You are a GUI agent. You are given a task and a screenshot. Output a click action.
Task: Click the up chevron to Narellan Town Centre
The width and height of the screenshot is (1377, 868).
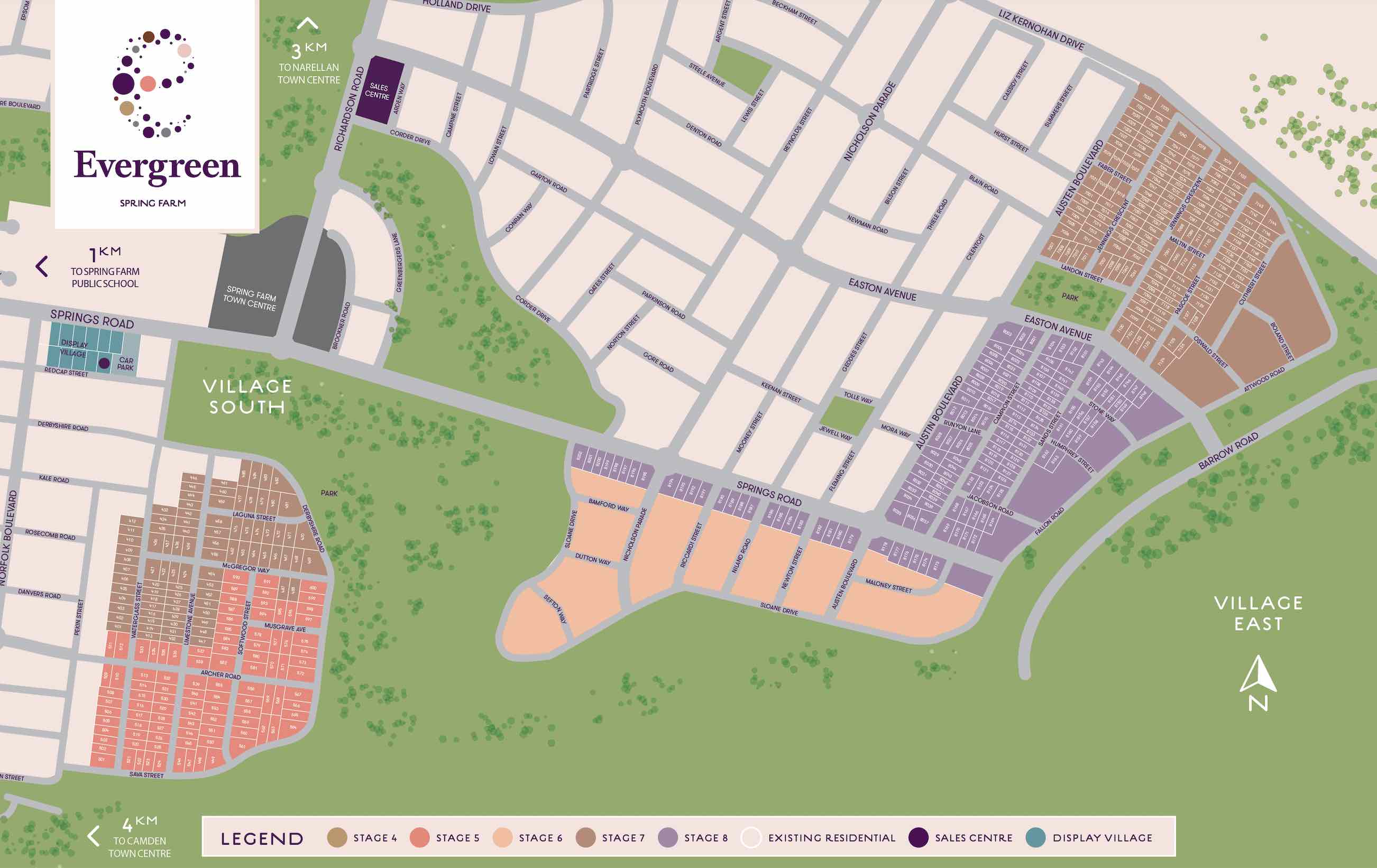[308, 24]
